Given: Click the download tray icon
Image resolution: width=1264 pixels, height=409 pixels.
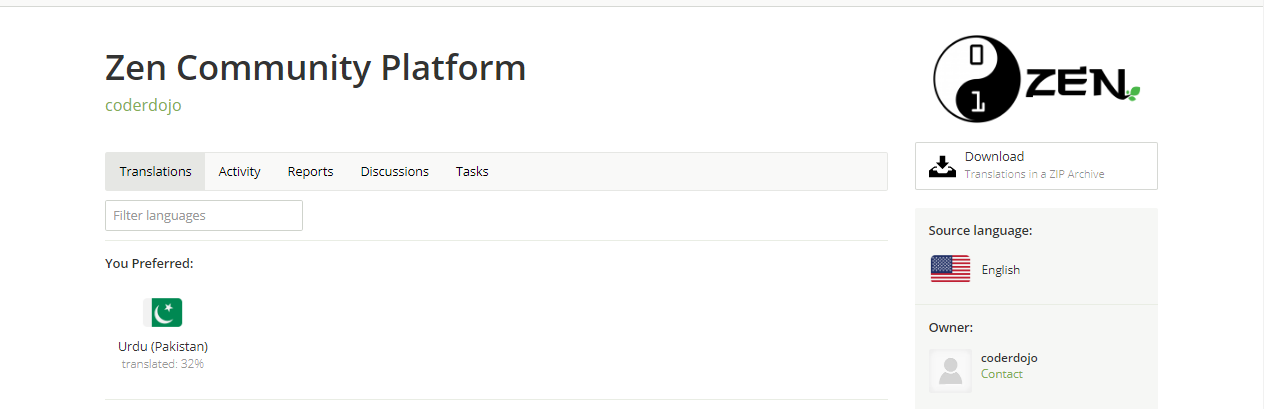Looking at the screenshot, I should pos(942,166).
